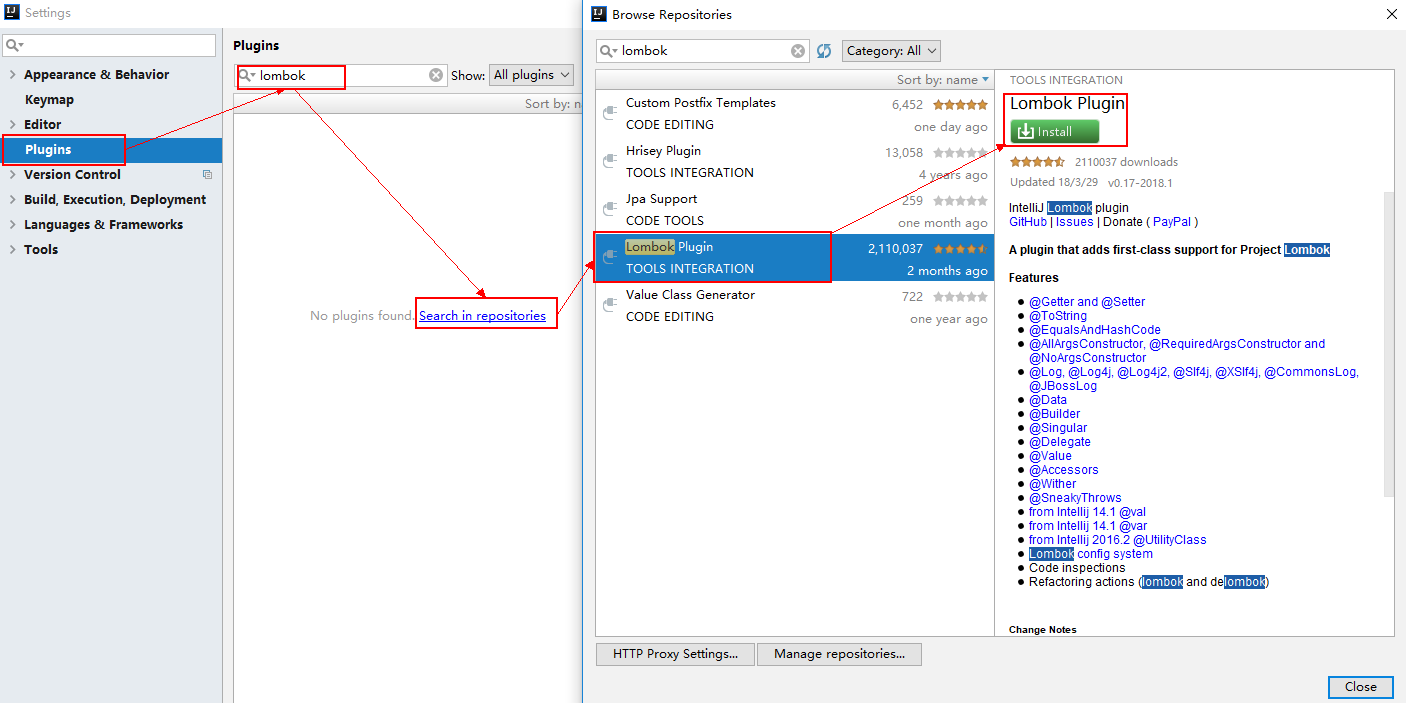Open the Show: All plugins dropdown
The height and width of the screenshot is (703, 1406).
click(x=531, y=75)
